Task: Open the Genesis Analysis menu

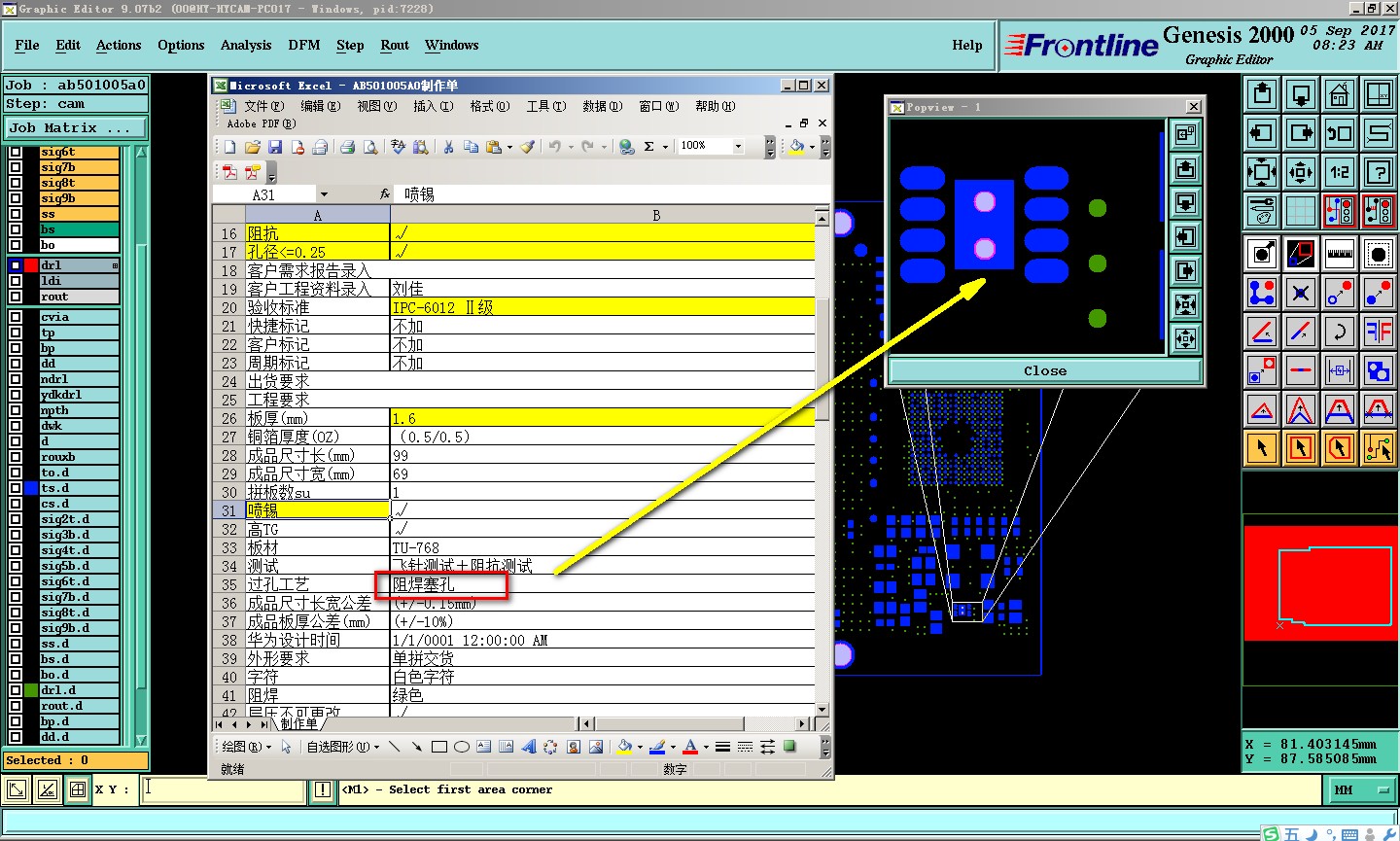Action: click(x=246, y=45)
